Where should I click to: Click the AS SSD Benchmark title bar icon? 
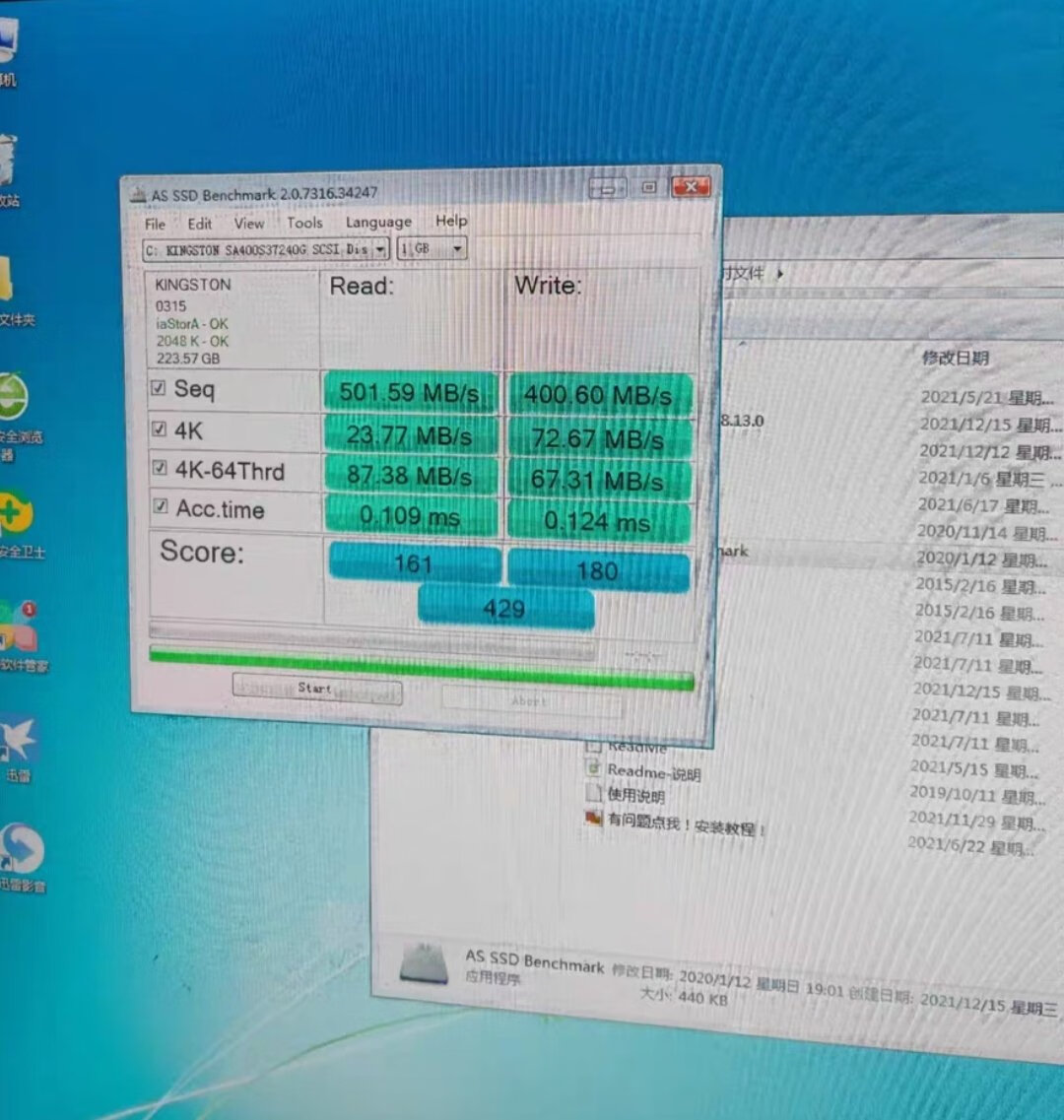(138, 195)
